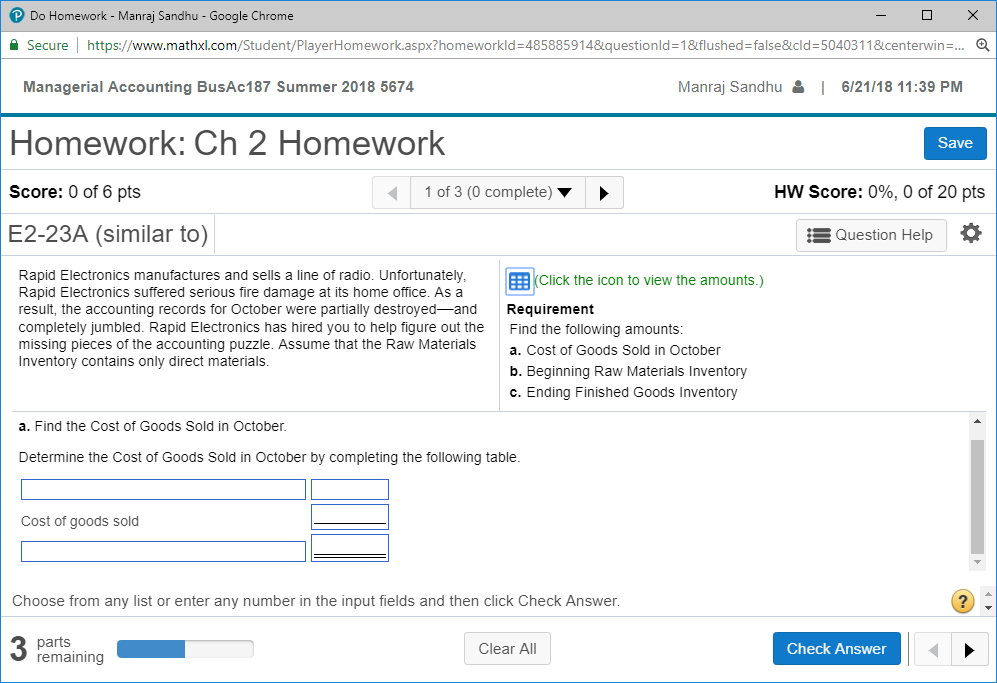The image size is (997, 683).
Task: Advance to the next question with the arrow
Action: click(604, 192)
